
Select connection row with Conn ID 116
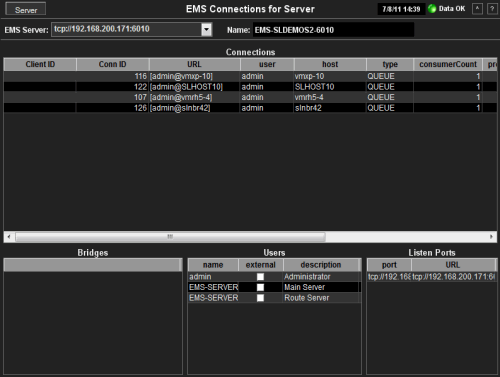click(x=250, y=76)
